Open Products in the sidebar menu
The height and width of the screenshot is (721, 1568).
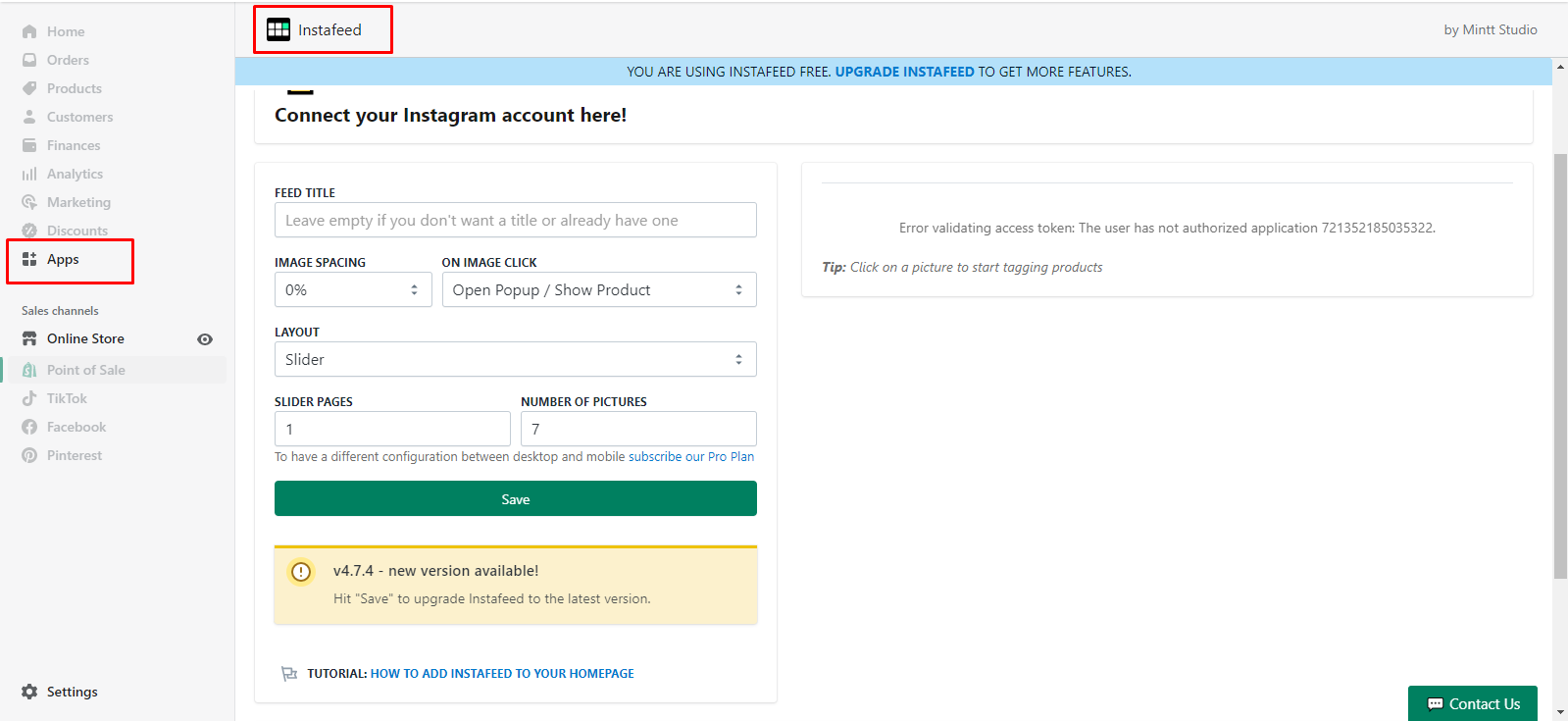point(75,88)
